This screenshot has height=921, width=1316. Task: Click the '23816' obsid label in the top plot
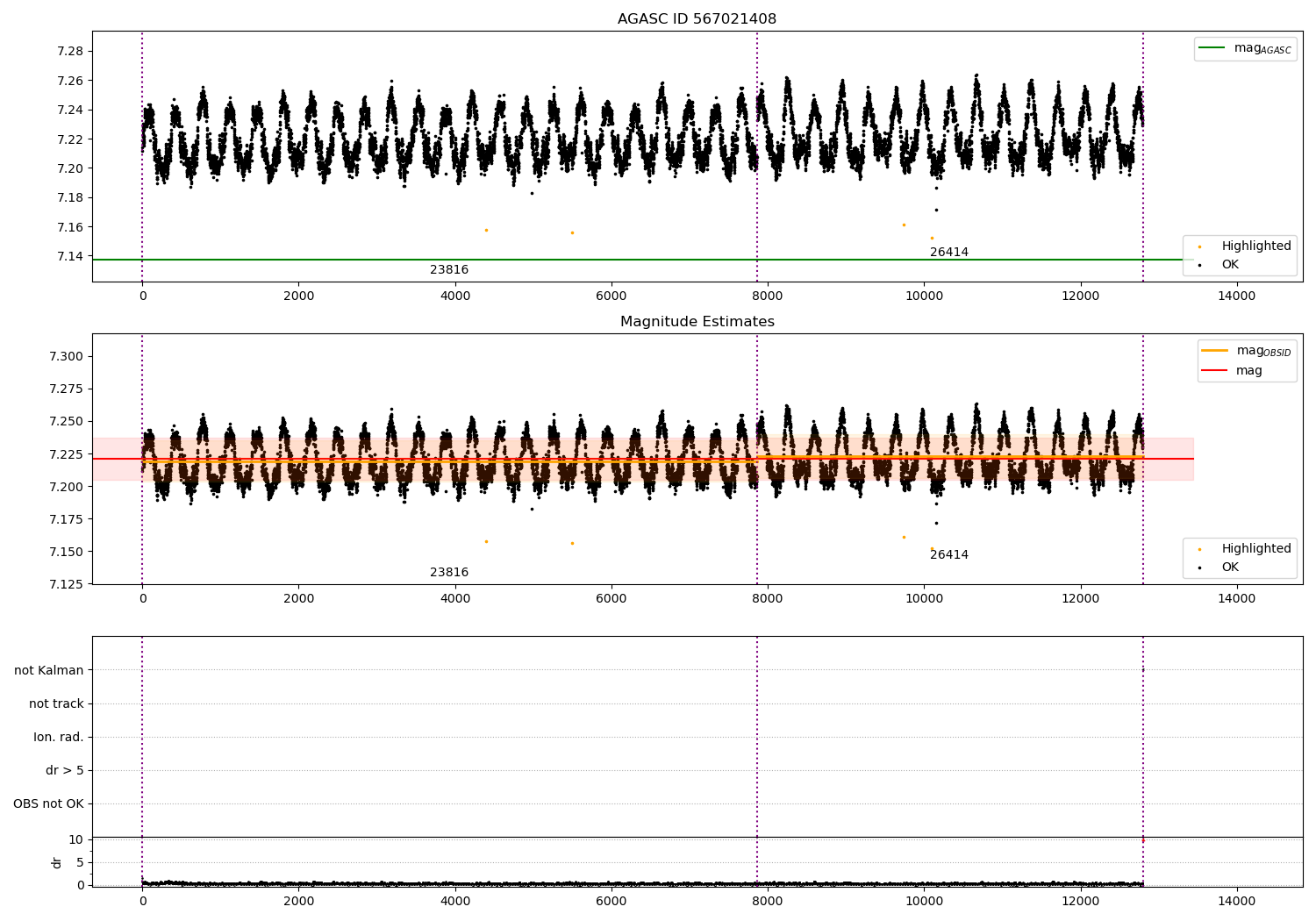449,270
